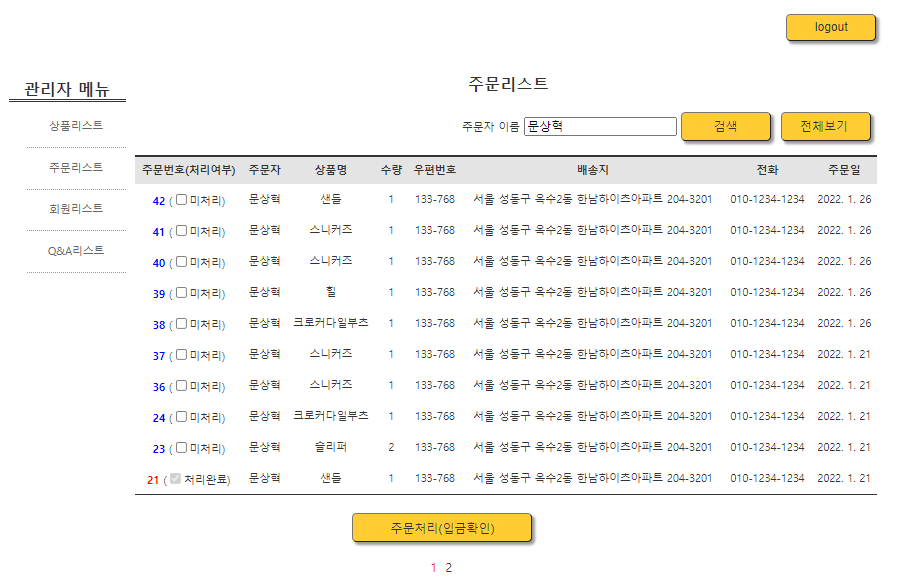The height and width of the screenshot is (585, 923).
Task: Open the red order number 21
Action: point(153,480)
